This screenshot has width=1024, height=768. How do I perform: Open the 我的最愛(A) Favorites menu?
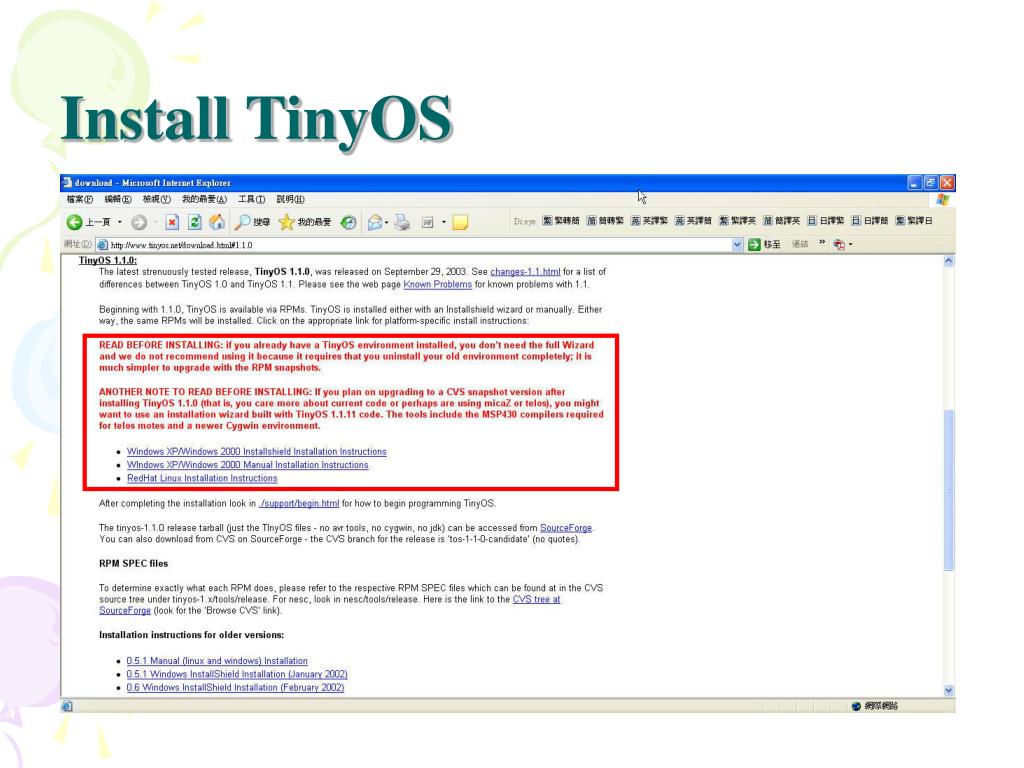(x=204, y=199)
